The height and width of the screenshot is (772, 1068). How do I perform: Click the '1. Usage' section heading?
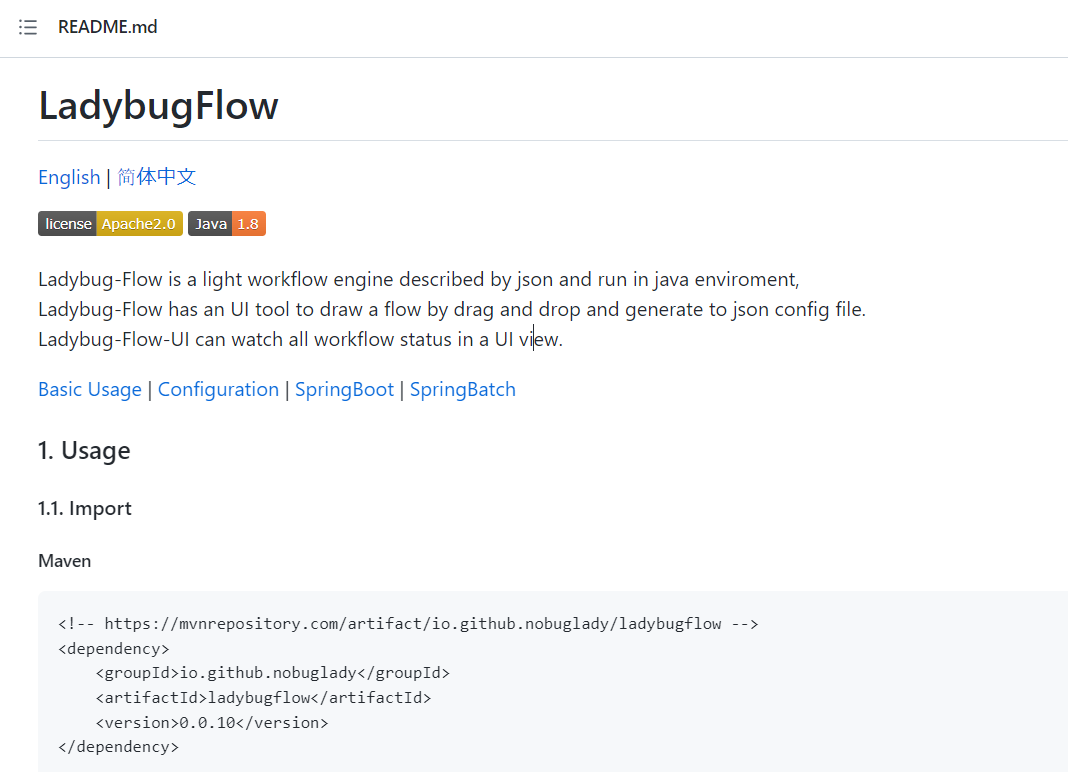click(84, 450)
